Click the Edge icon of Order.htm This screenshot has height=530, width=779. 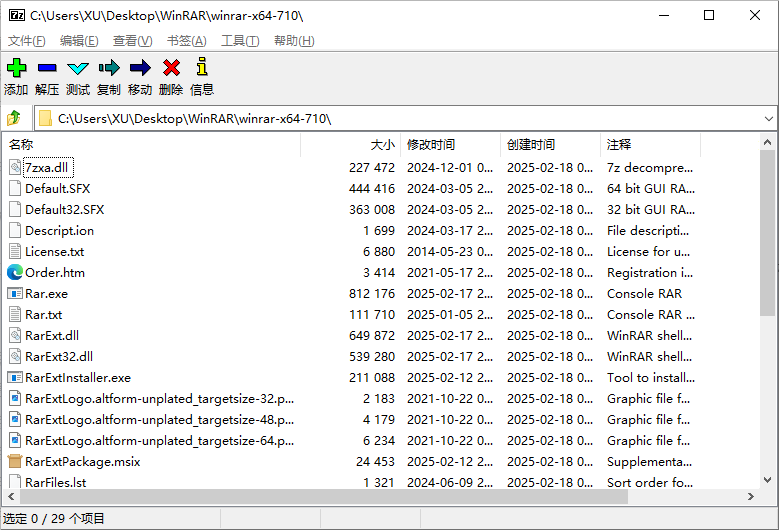click(x=15, y=272)
